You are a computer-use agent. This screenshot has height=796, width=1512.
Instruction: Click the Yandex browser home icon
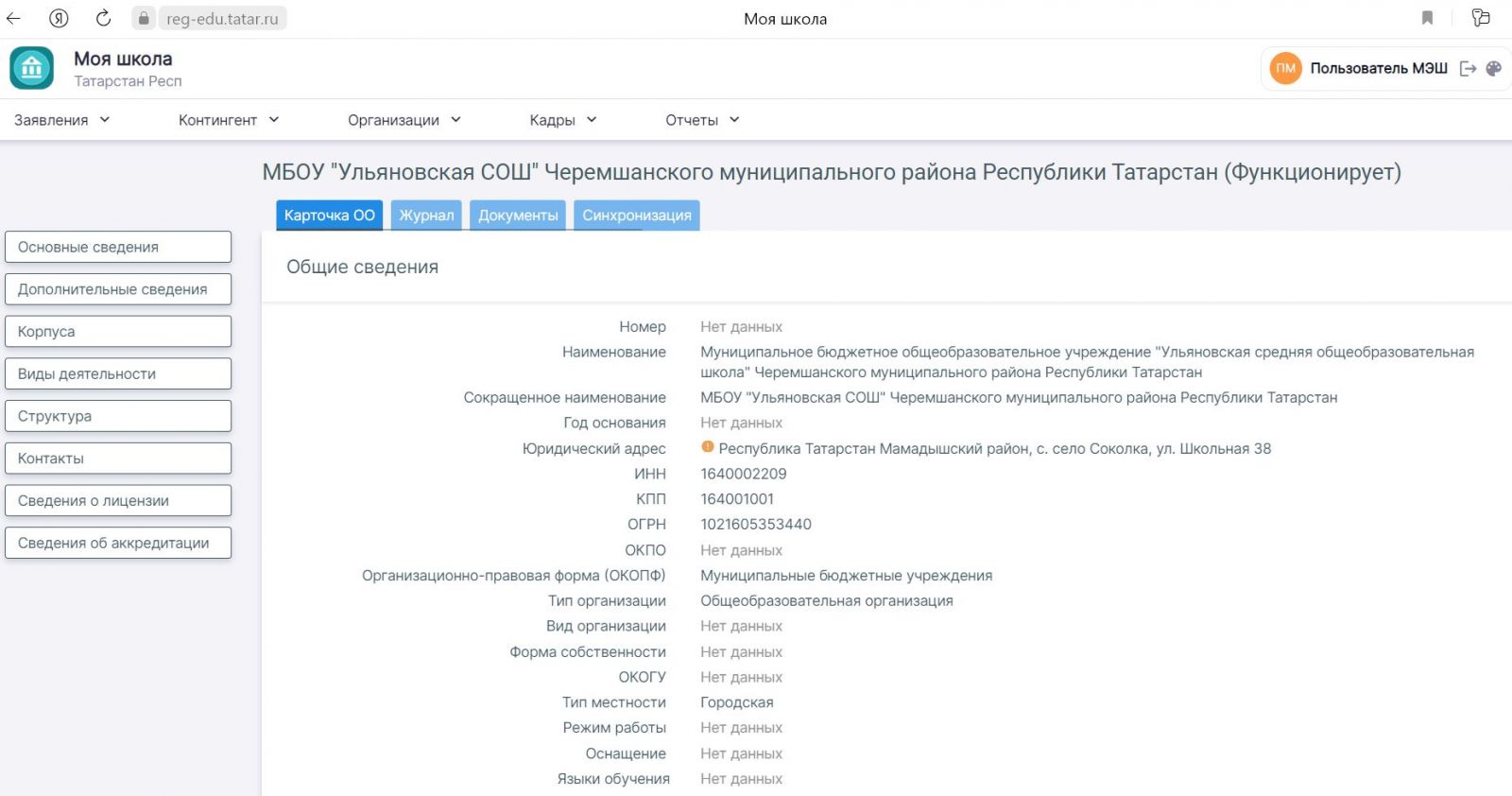(x=59, y=18)
